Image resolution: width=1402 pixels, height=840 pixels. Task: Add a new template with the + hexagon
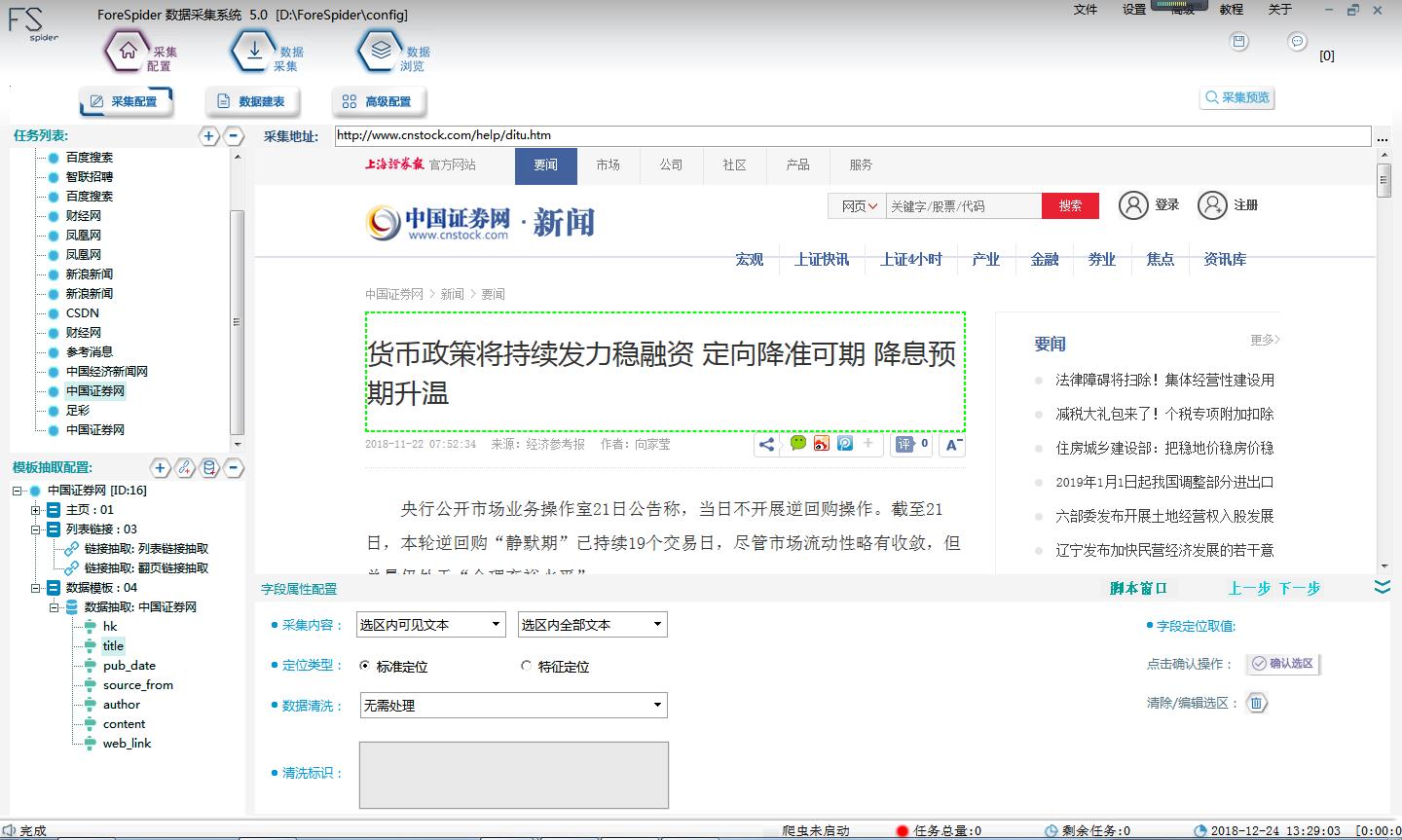point(160,468)
